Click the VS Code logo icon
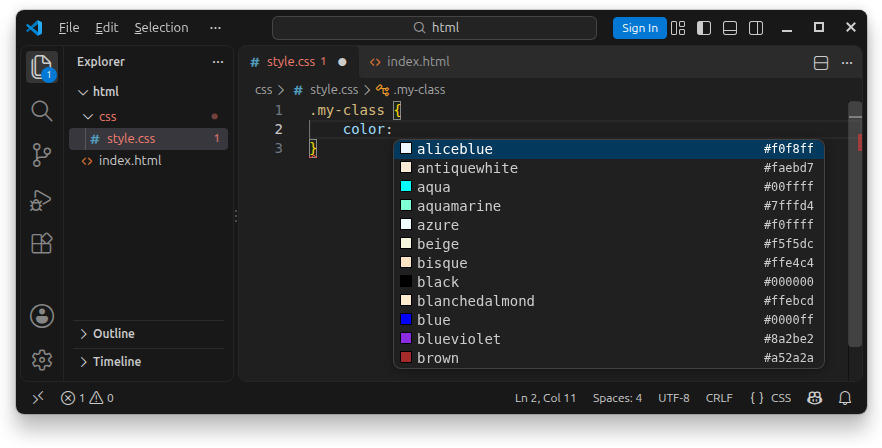 click(x=34, y=28)
